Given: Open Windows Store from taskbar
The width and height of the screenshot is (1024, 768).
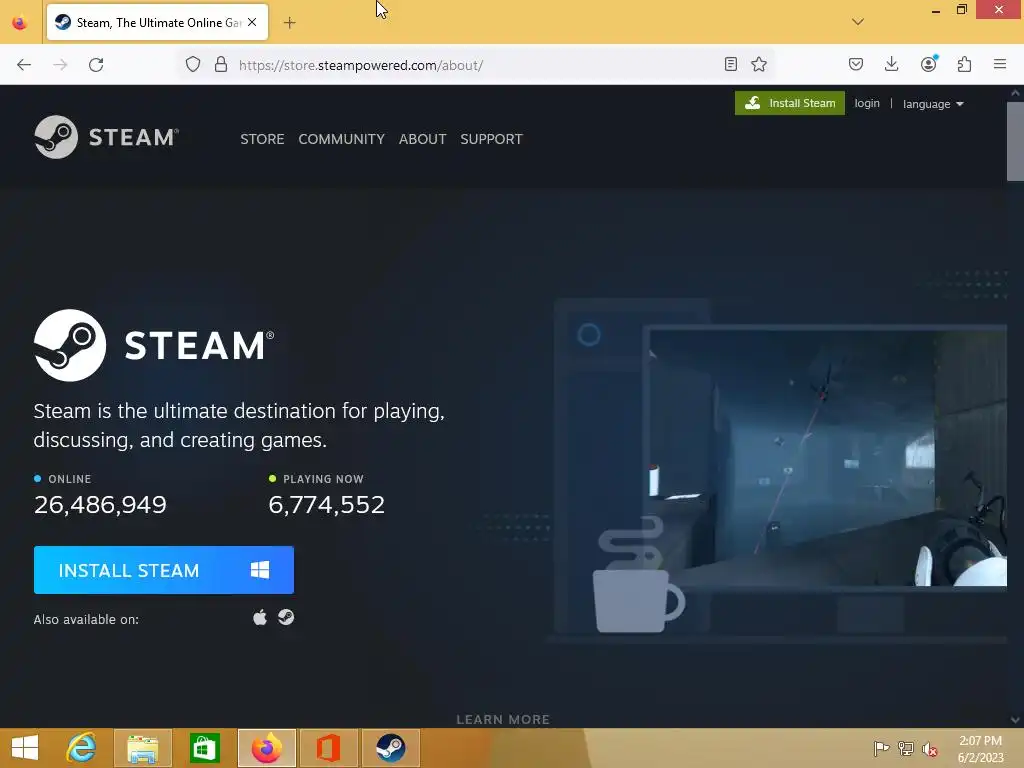Looking at the screenshot, I should [x=204, y=748].
